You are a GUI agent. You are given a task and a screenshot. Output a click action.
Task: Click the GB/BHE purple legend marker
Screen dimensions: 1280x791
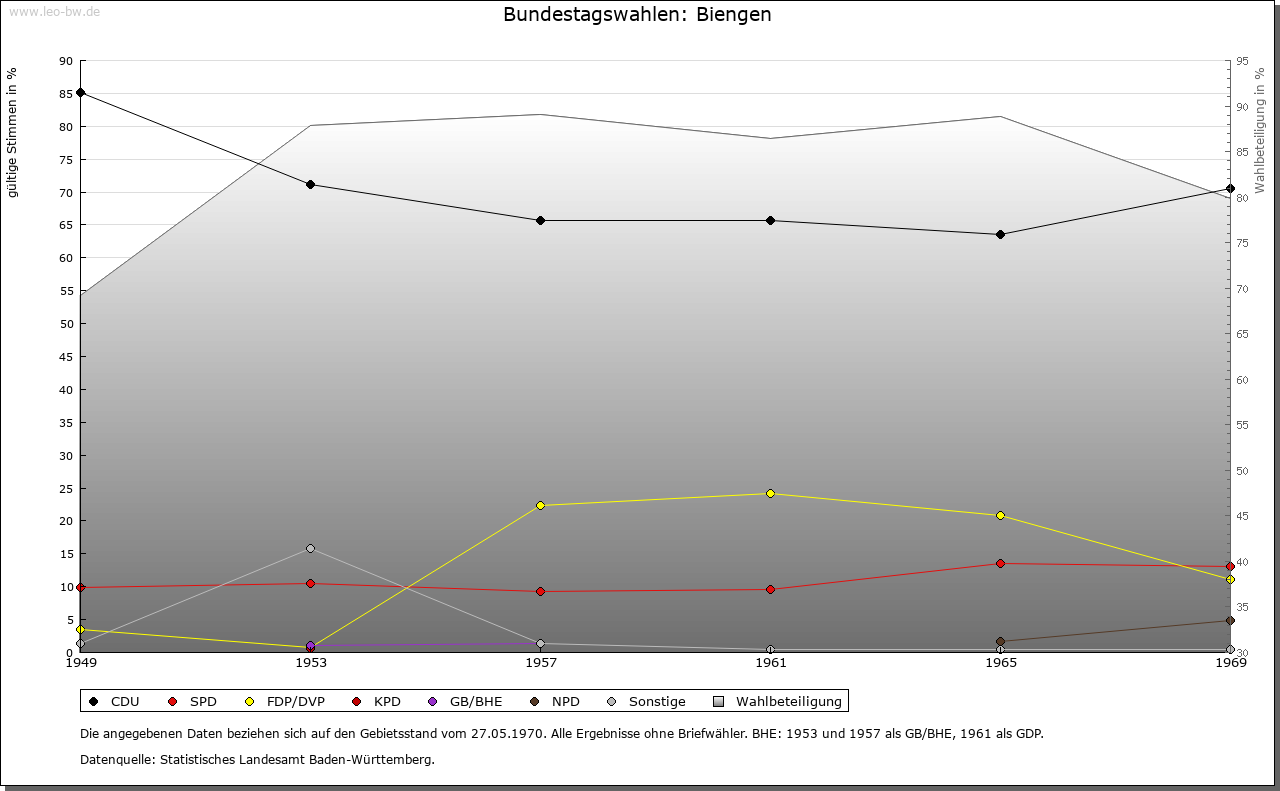(432, 701)
